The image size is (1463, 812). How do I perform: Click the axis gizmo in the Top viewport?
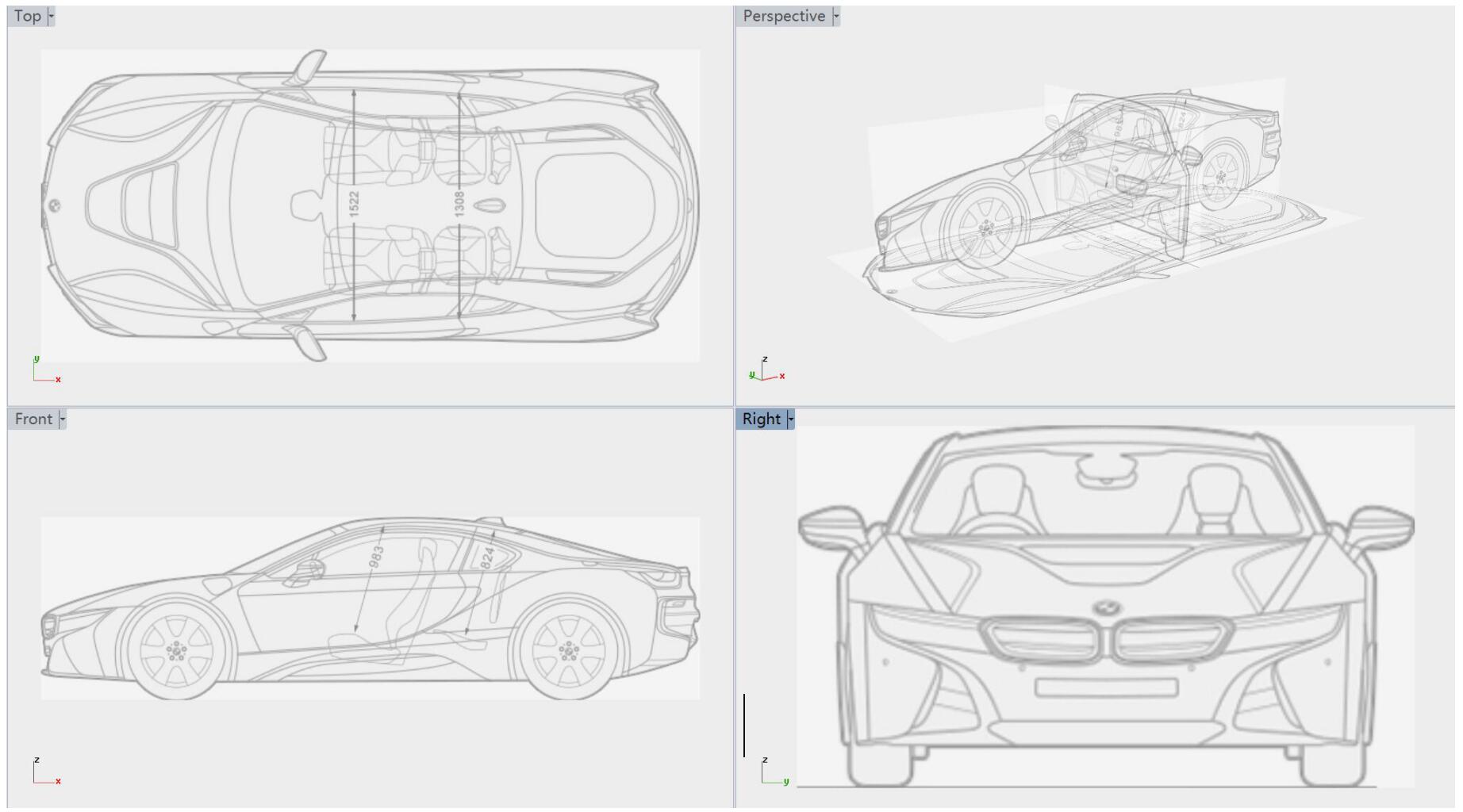tap(40, 370)
